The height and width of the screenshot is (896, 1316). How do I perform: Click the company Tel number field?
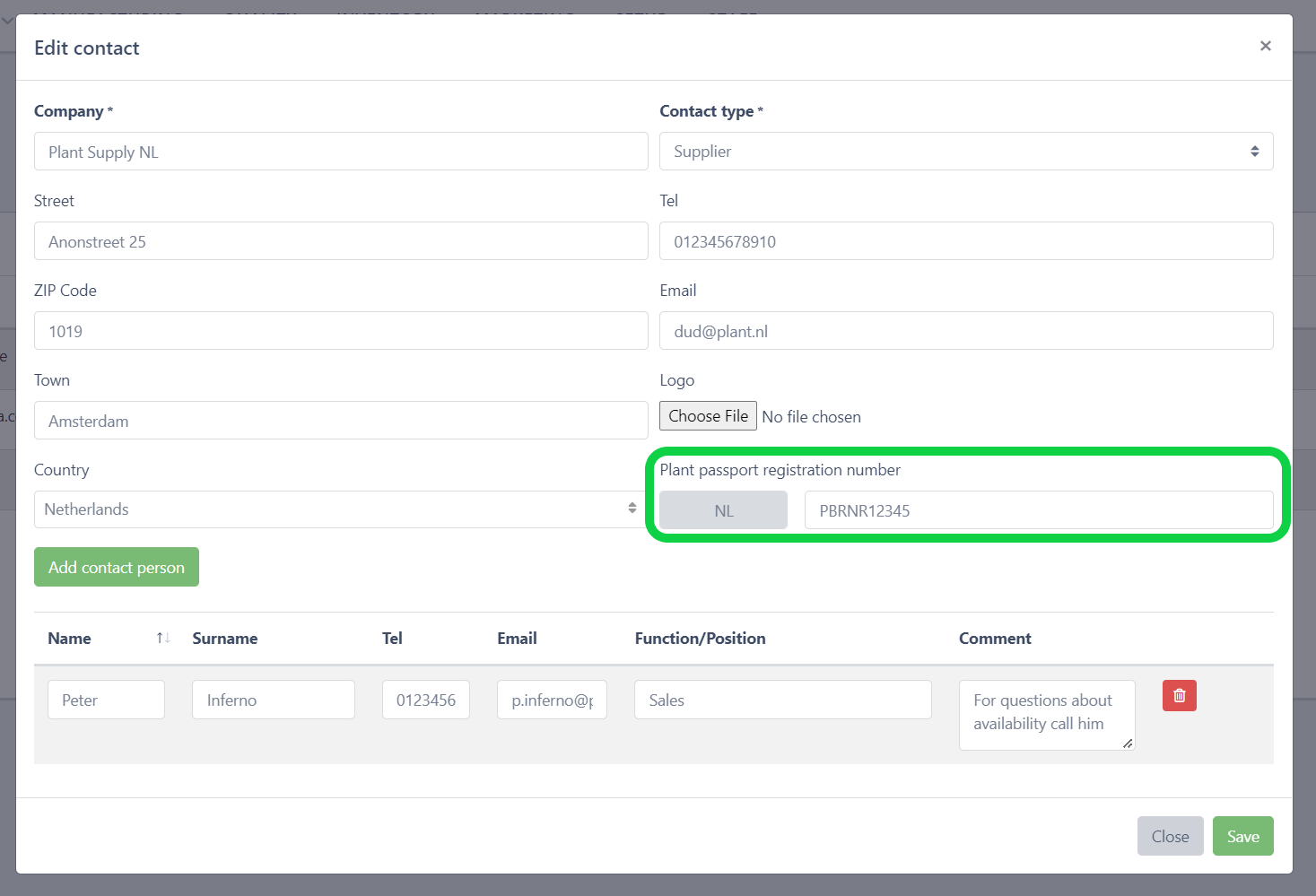(x=965, y=241)
